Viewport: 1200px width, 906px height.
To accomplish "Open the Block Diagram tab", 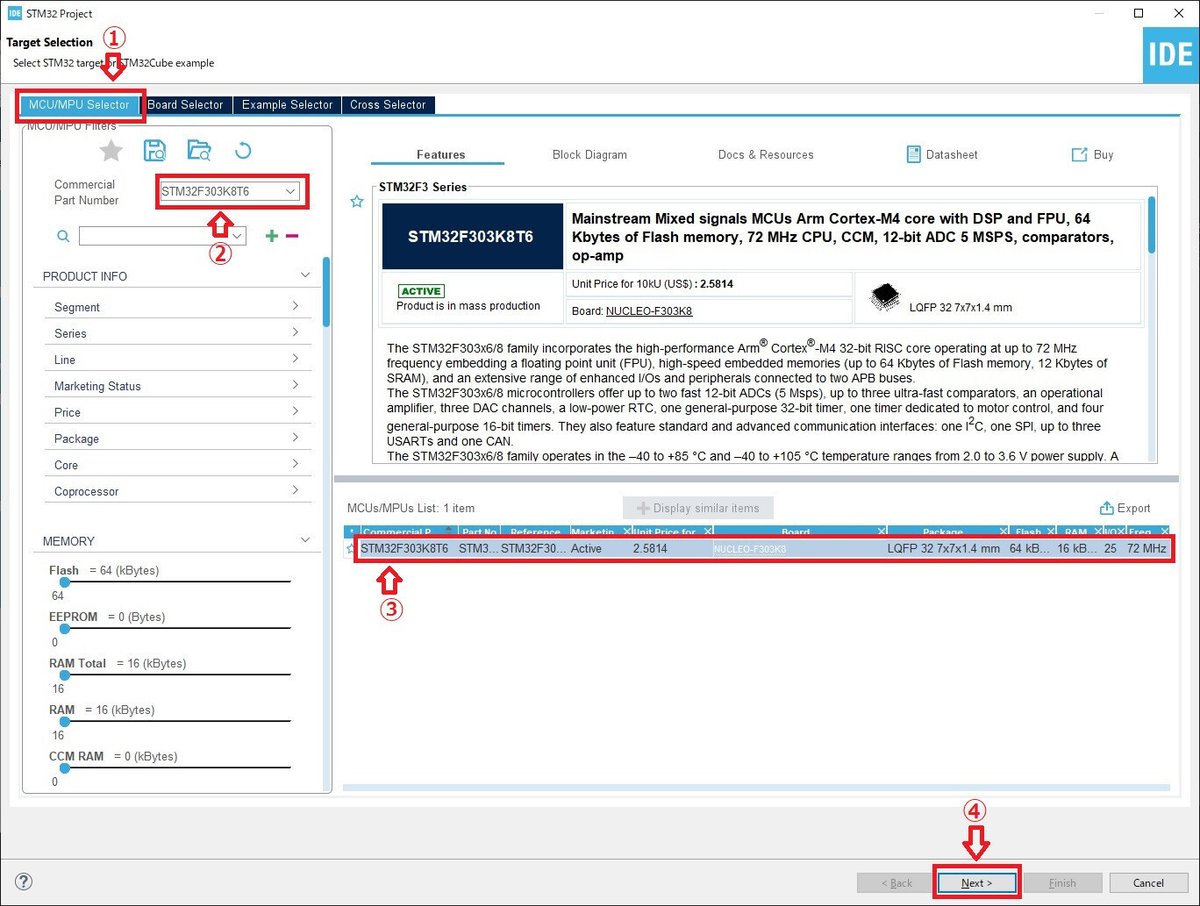I will point(590,155).
